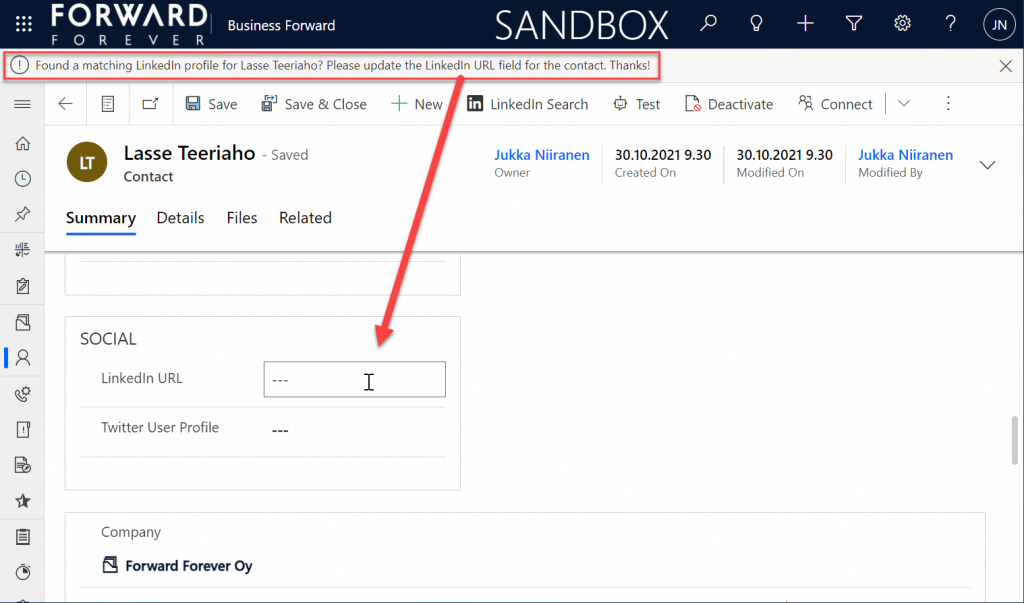Open the leads phone sidebar icon
This screenshot has width=1024, height=603.
(23, 393)
